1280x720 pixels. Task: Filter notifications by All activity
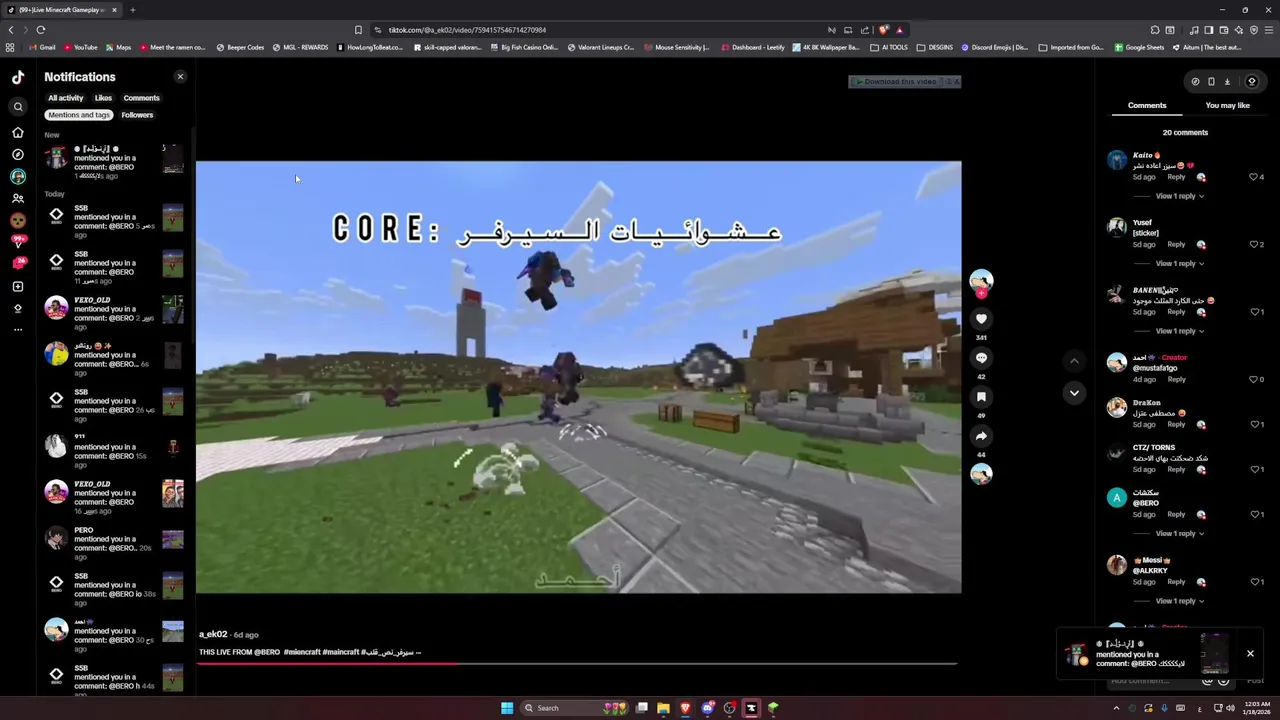pos(66,98)
